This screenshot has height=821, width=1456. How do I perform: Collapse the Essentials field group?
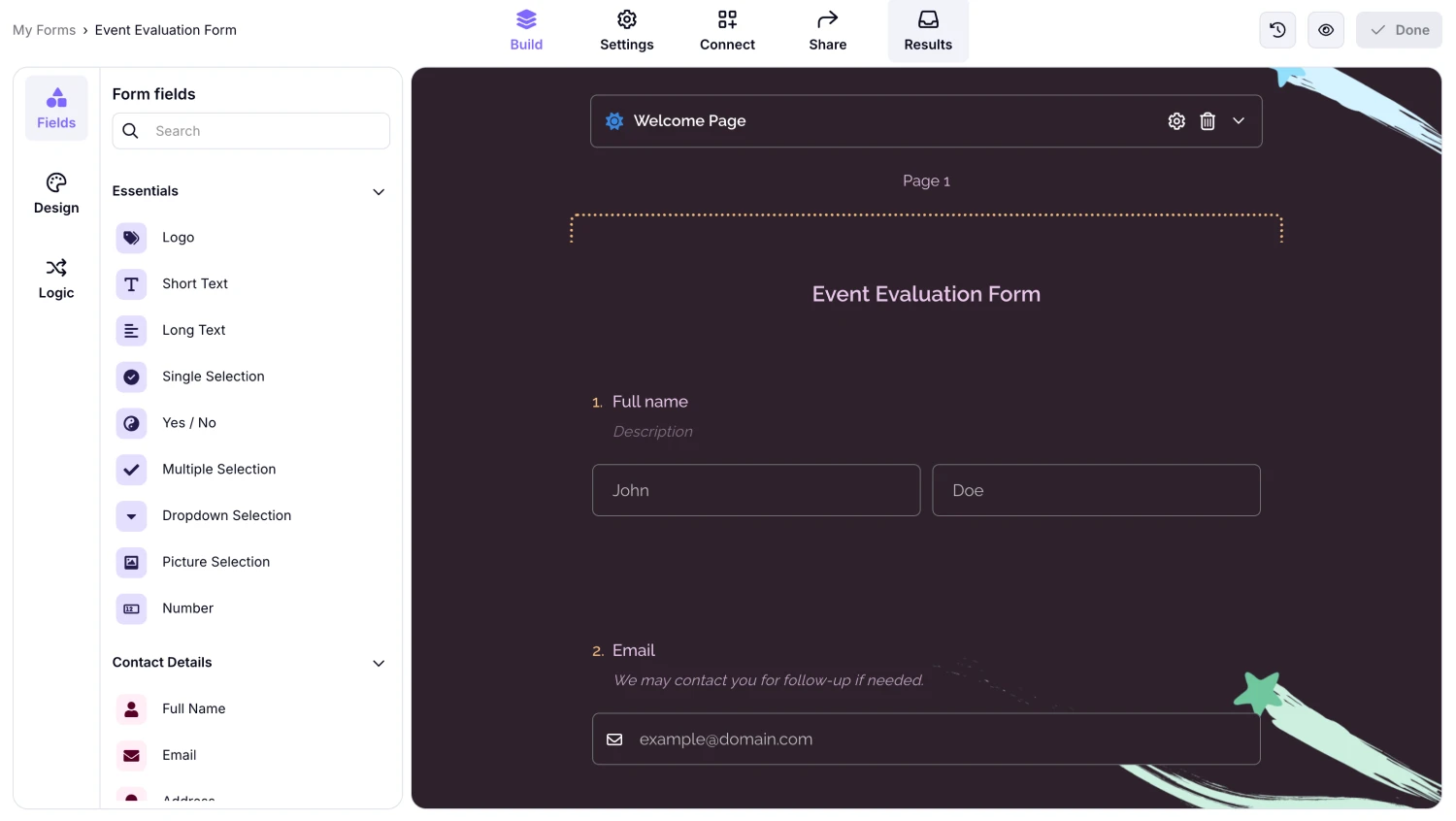click(x=378, y=191)
